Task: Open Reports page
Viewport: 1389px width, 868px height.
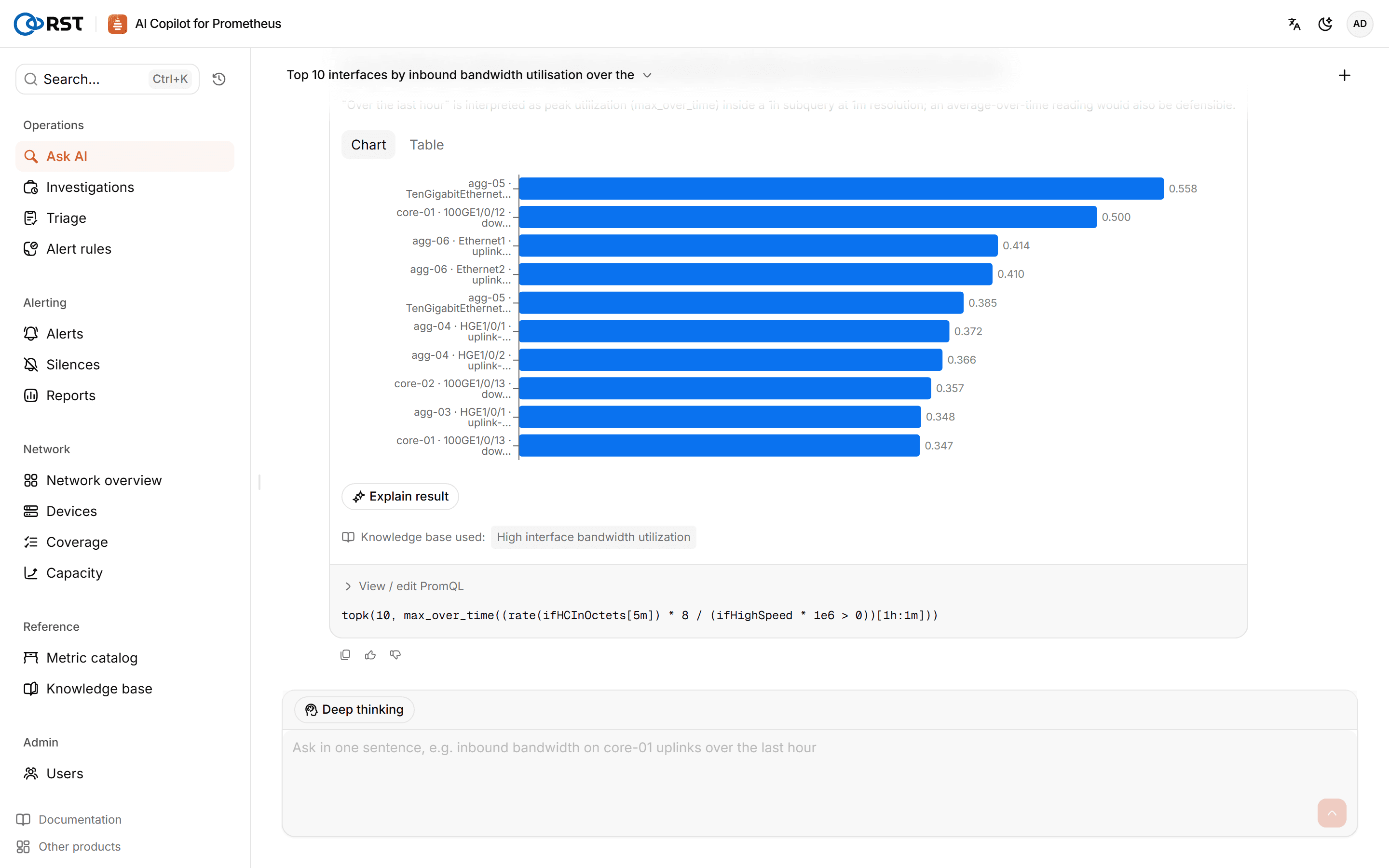Action: click(x=124, y=395)
